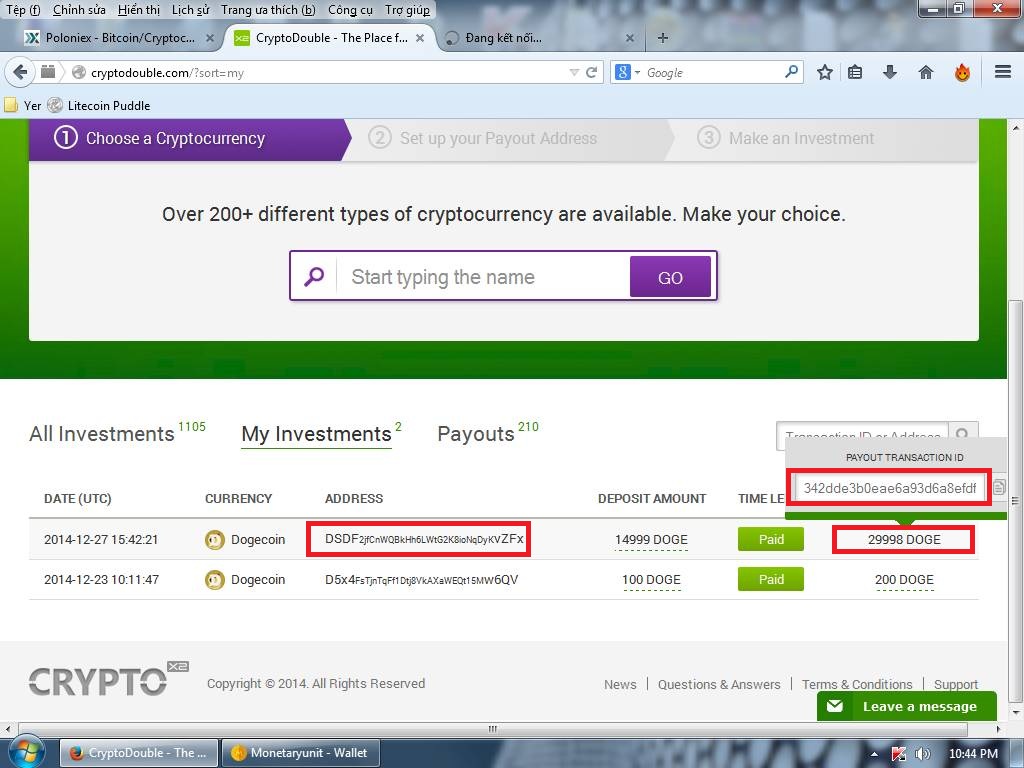Open a new tab with the plus button

click(x=663, y=38)
